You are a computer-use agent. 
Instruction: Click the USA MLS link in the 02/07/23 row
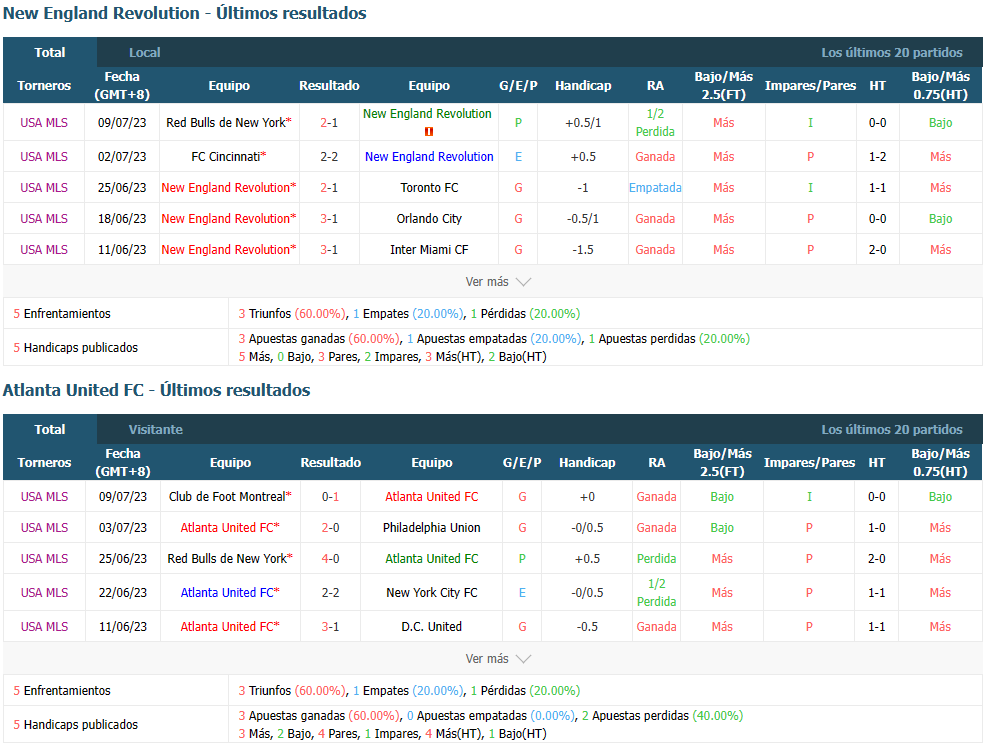click(44, 157)
